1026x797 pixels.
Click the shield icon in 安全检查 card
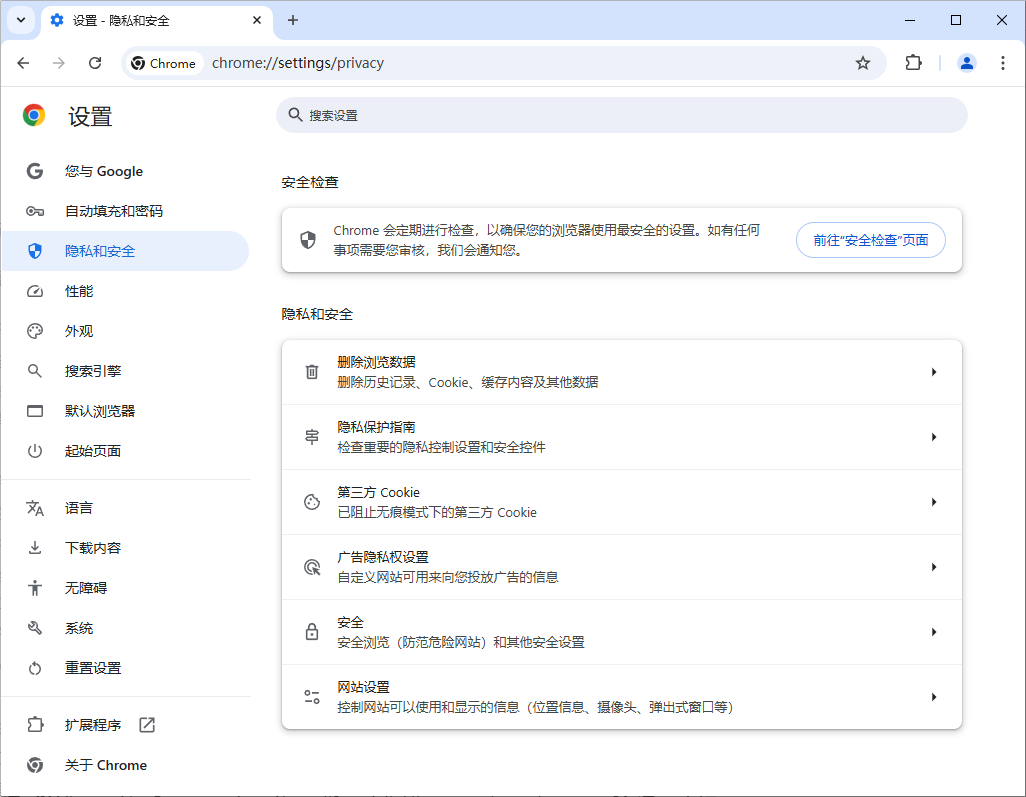click(309, 240)
